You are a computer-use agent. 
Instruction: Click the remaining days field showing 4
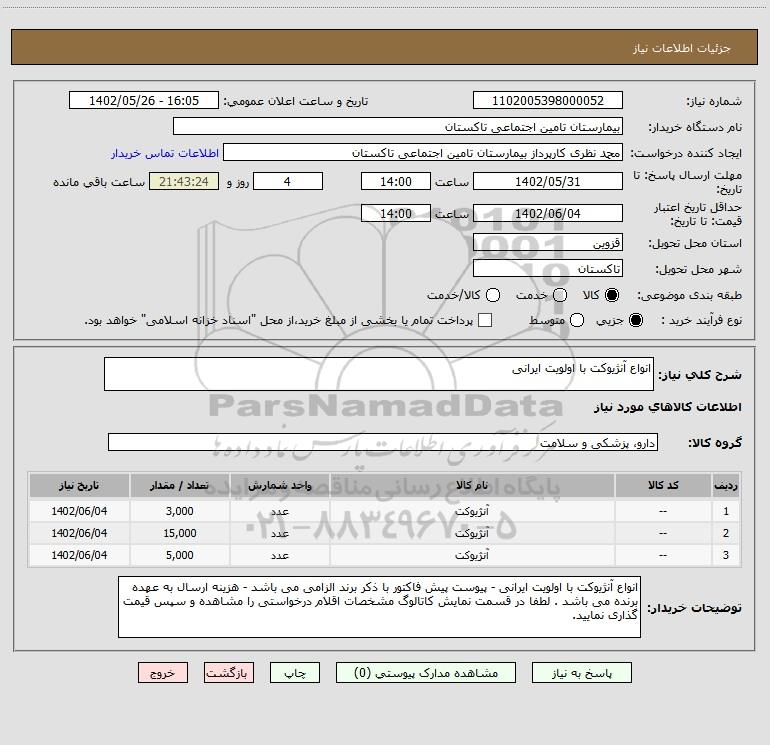pos(288,181)
